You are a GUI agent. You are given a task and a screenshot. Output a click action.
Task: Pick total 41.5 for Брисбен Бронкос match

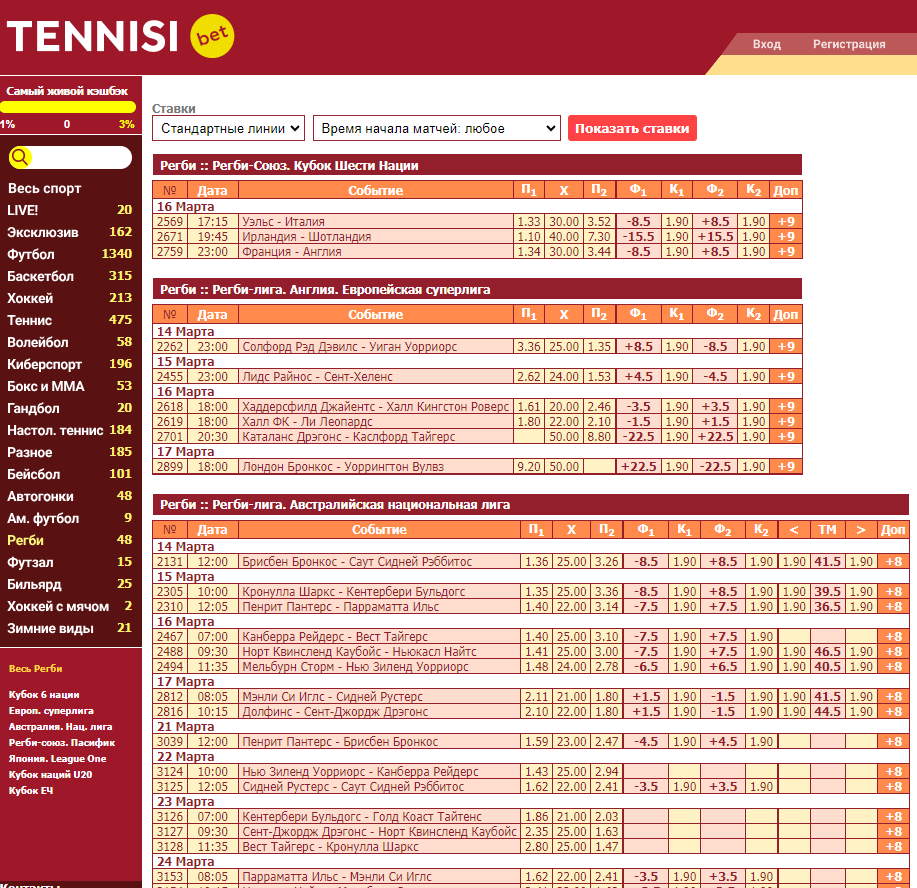[x=827, y=562]
